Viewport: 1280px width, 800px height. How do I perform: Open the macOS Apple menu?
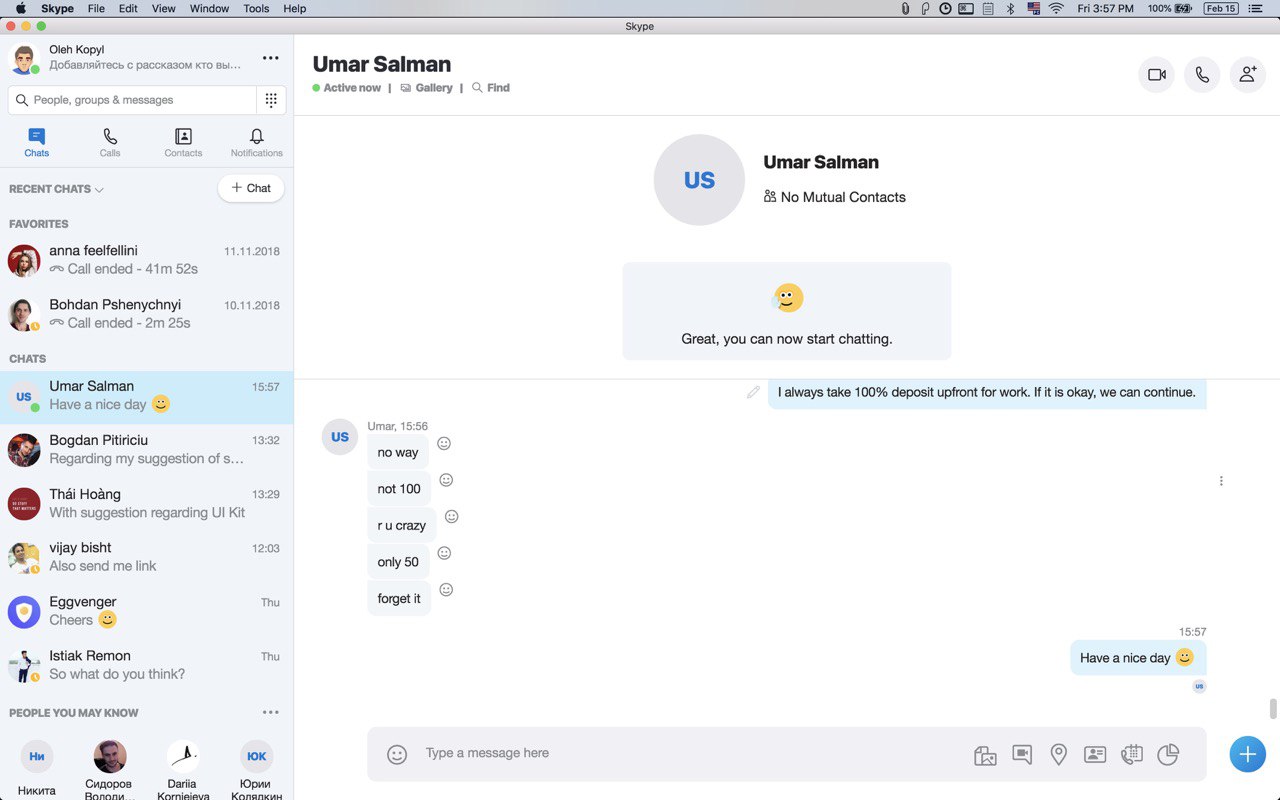pyautogui.click(x=20, y=8)
